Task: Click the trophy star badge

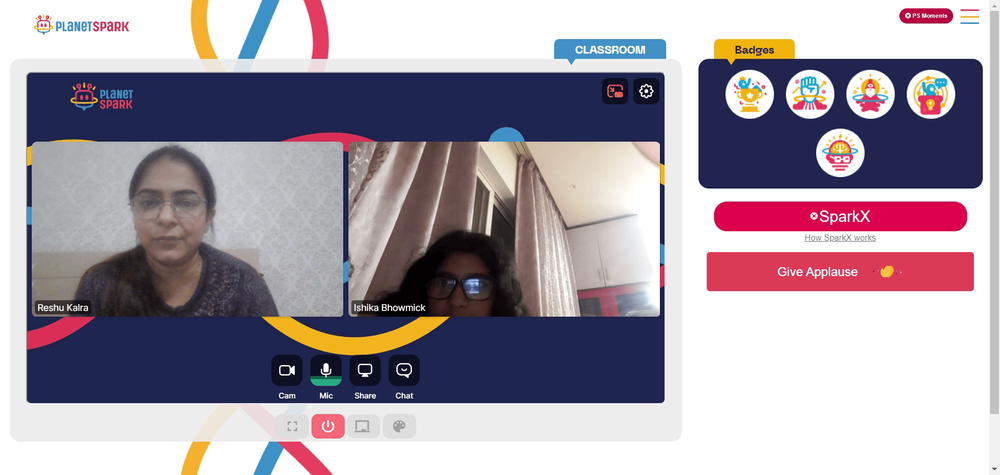Action: [x=749, y=94]
